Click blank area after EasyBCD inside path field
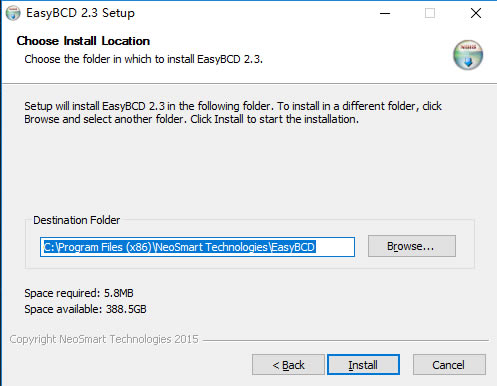The image size is (497, 386). coord(335,247)
